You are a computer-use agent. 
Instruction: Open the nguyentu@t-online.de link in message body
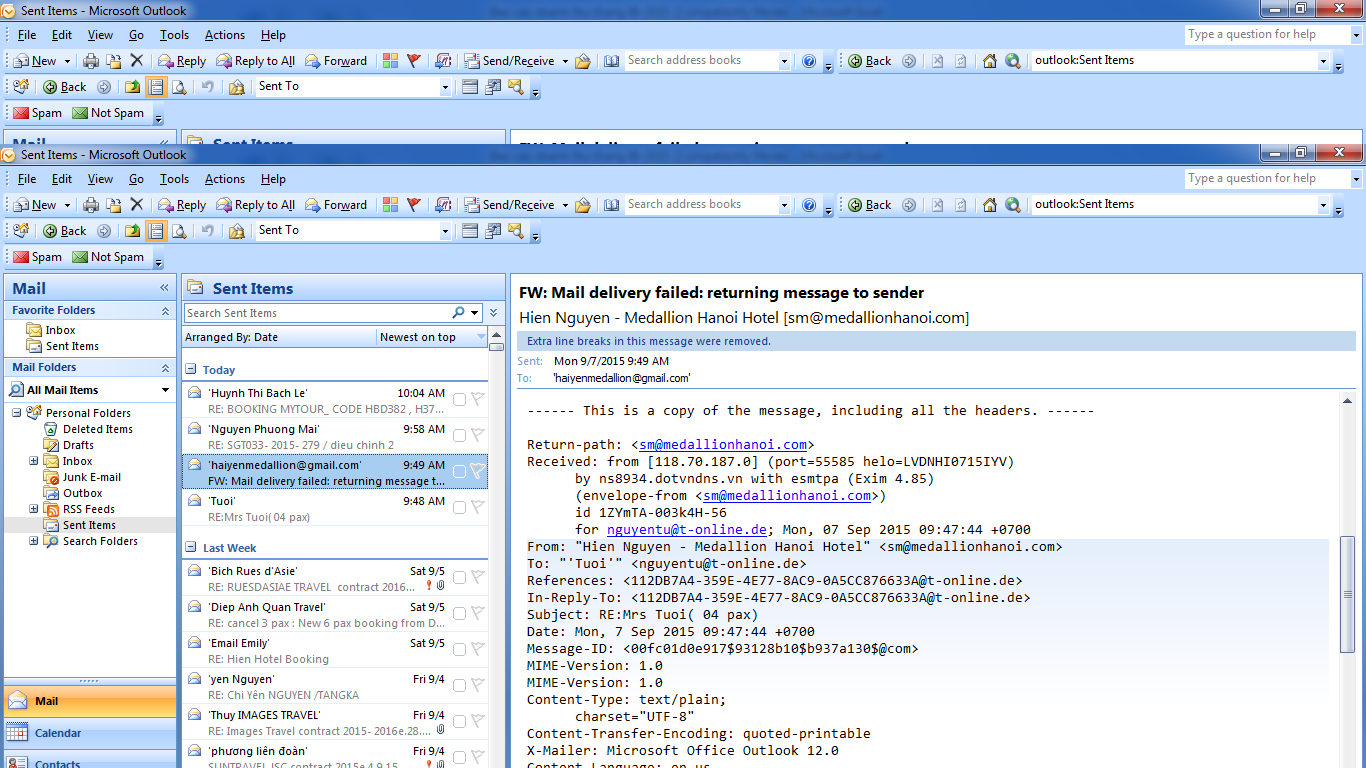coord(687,530)
